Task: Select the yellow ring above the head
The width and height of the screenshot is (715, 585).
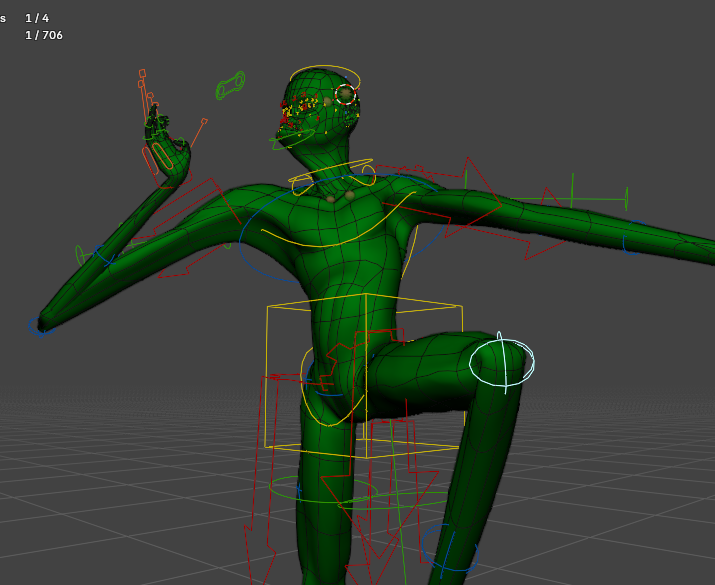Action: pos(325,78)
